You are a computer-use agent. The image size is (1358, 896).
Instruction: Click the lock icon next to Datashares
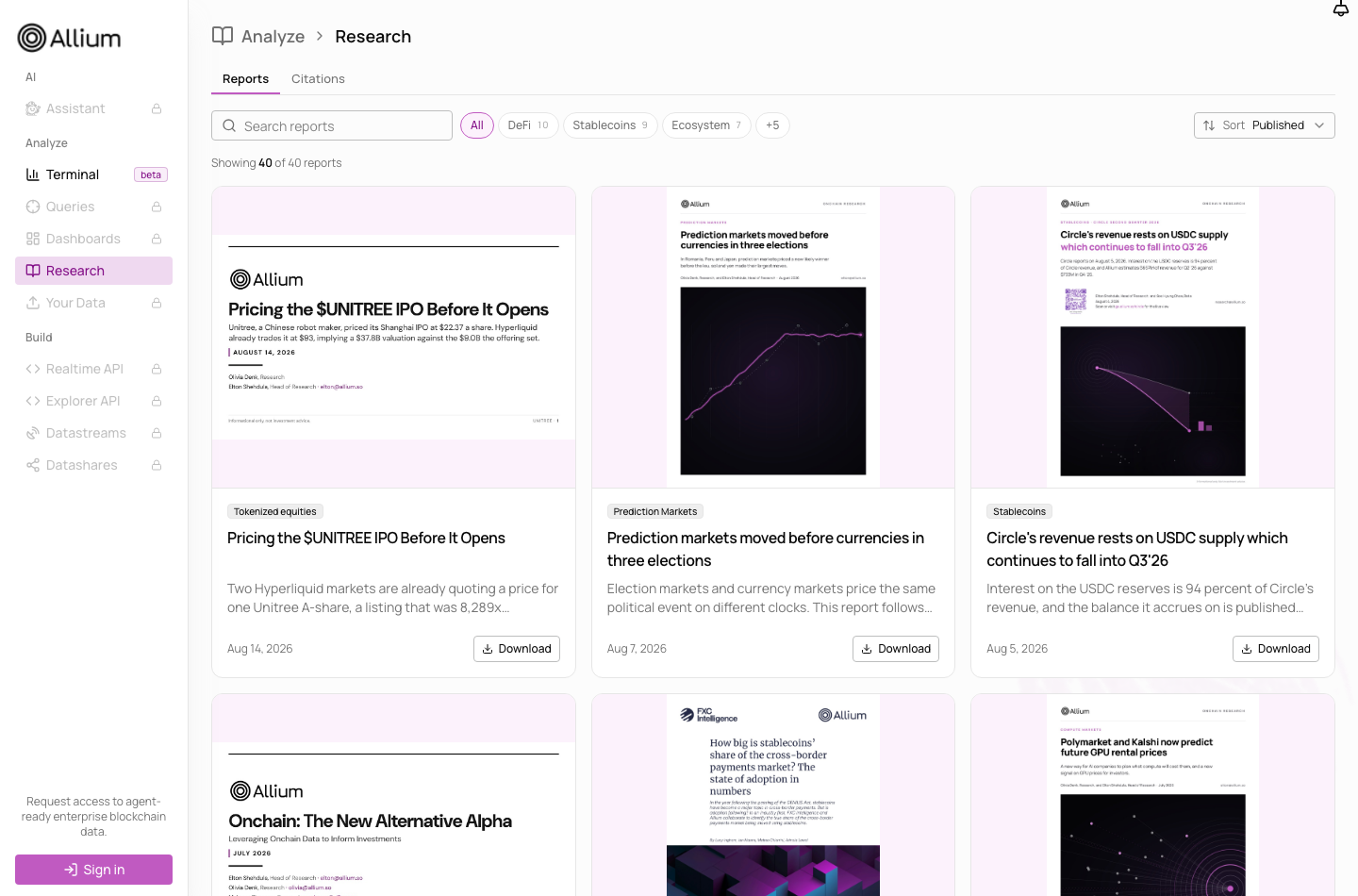[x=157, y=465]
